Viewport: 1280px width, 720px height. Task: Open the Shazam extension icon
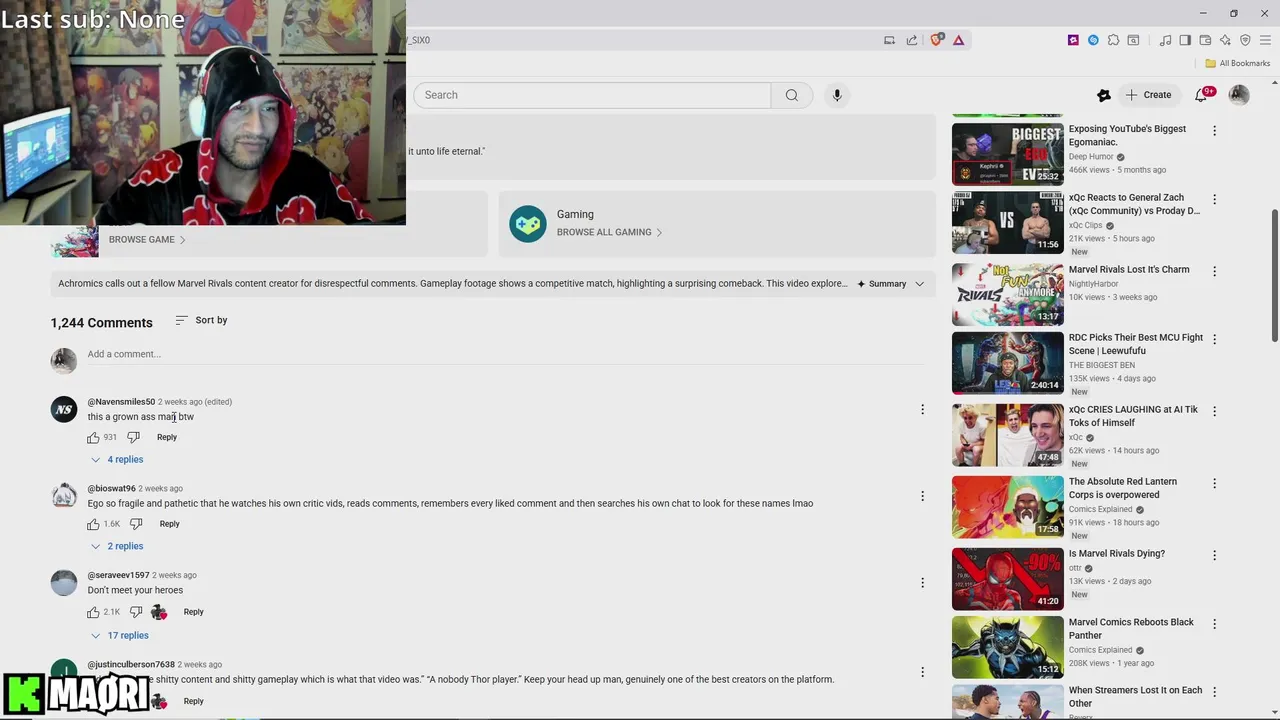tap(1093, 40)
